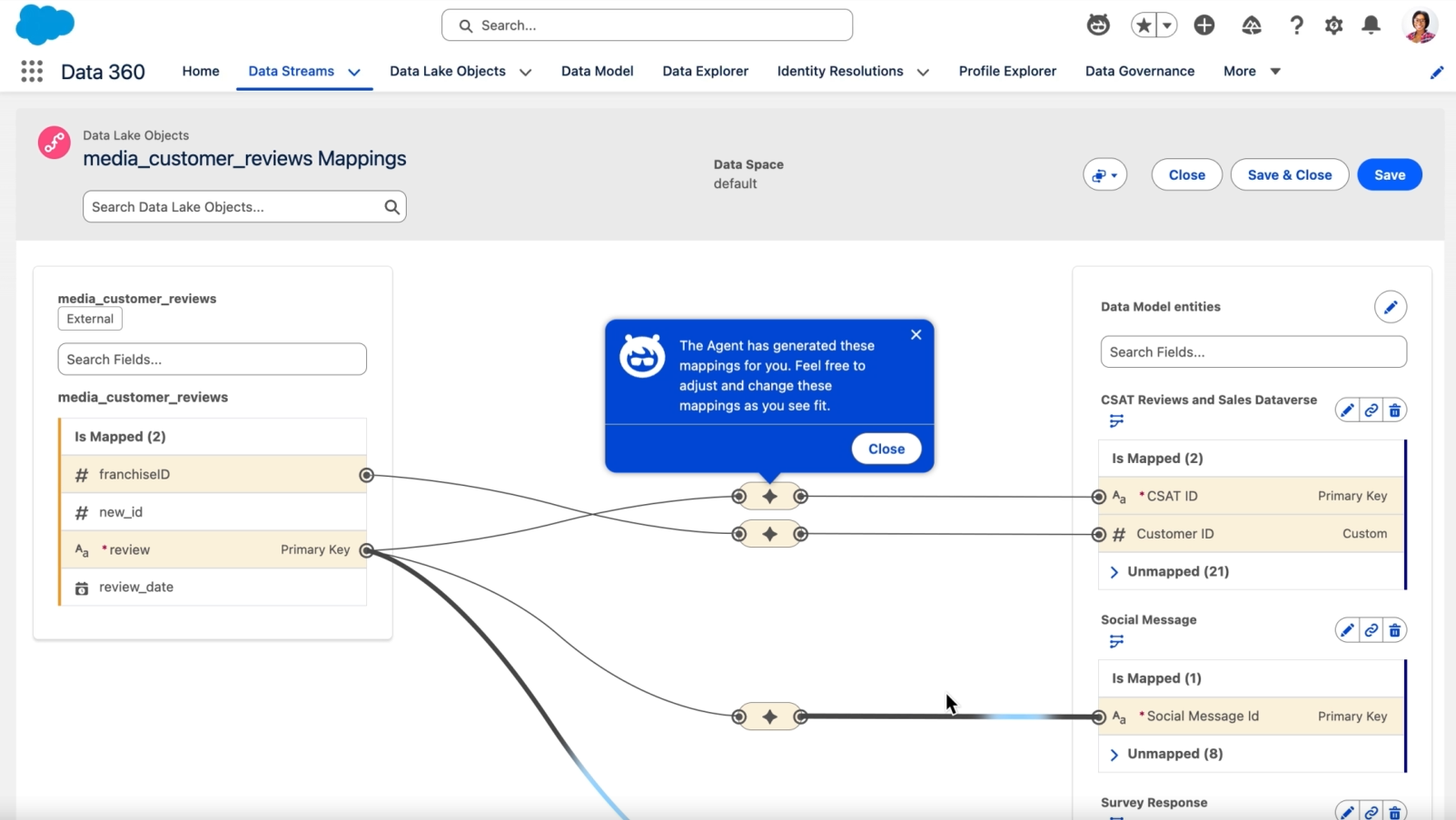1456x820 pixels.
Task: Open the Help question mark icon
Action: [1296, 25]
